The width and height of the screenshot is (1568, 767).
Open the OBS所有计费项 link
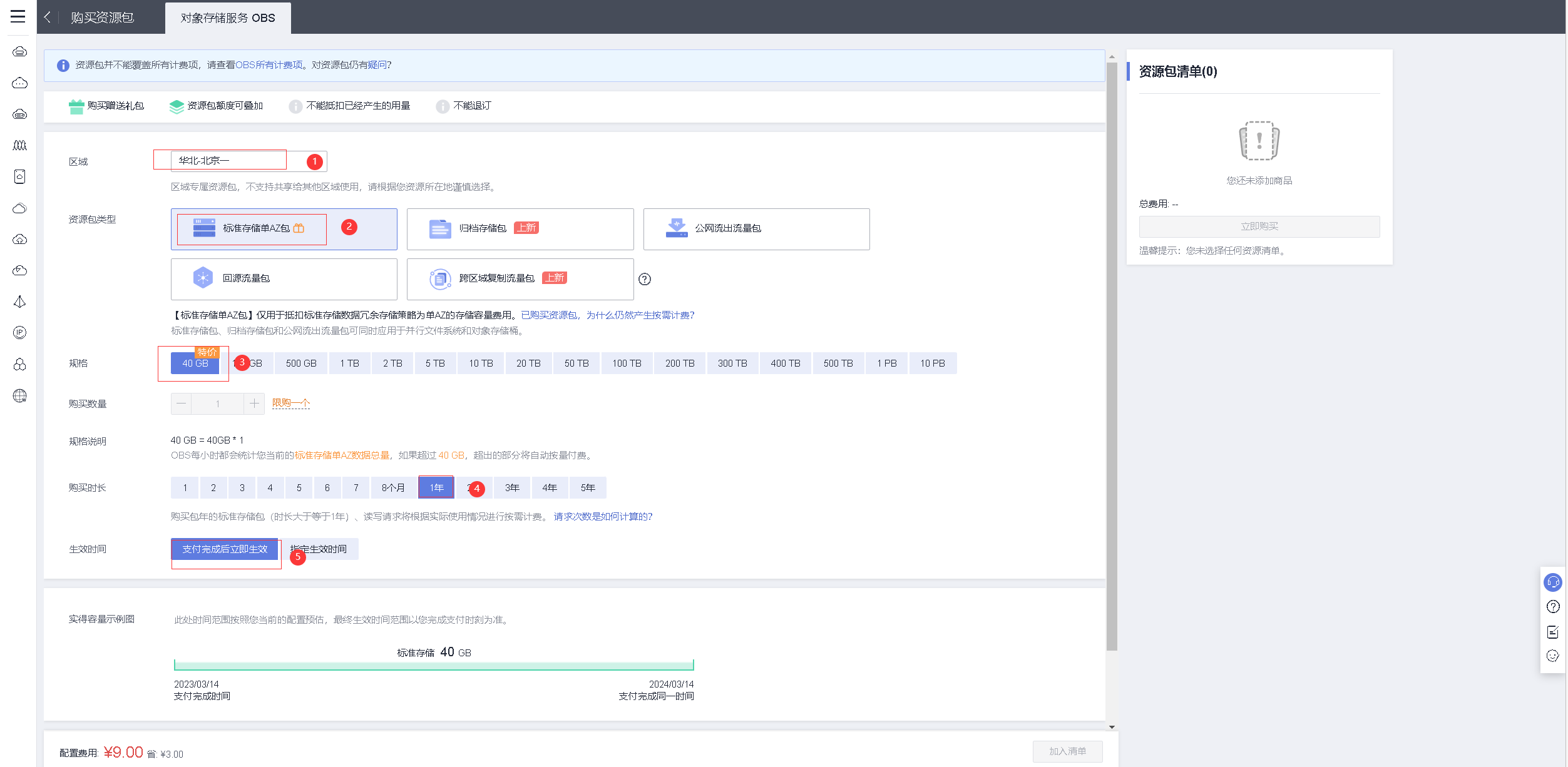tap(269, 65)
